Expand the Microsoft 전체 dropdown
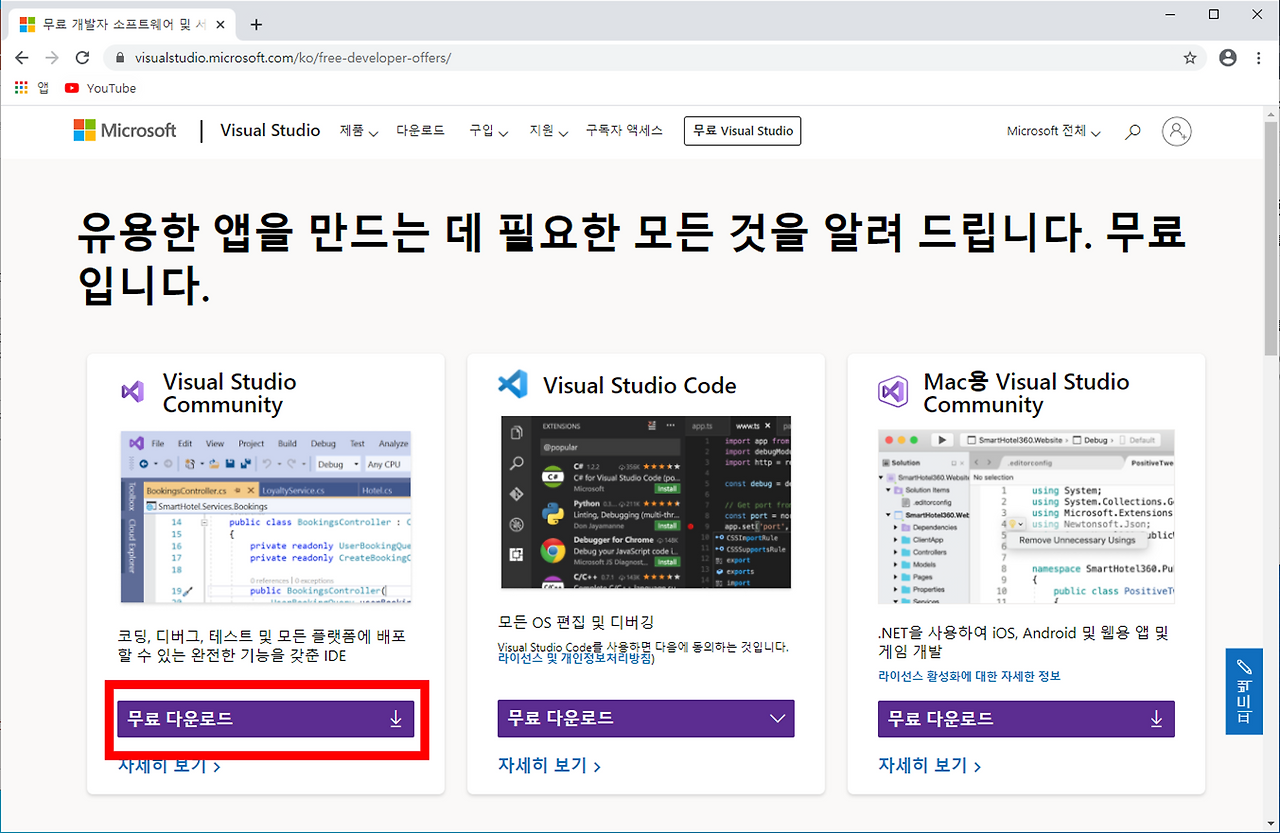Viewport: 1280px width, 833px height. pyautogui.click(x=1054, y=131)
